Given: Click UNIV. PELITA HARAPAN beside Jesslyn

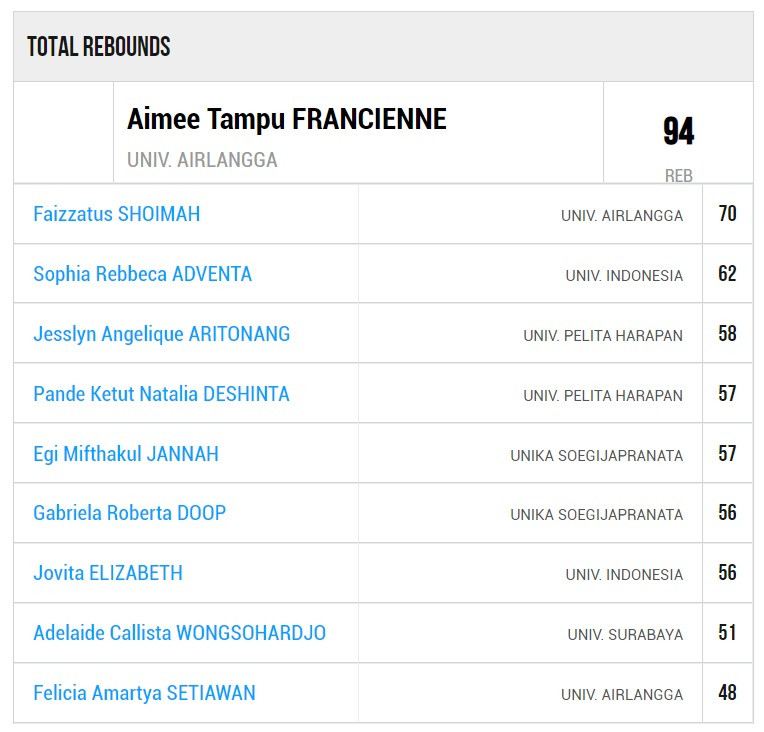Looking at the screenshot, I should (x=603, y=335).
